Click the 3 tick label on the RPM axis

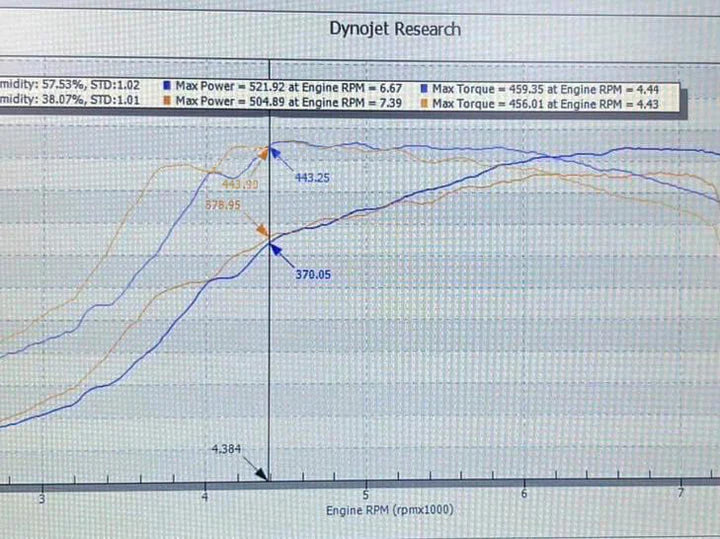coord(43,497)
